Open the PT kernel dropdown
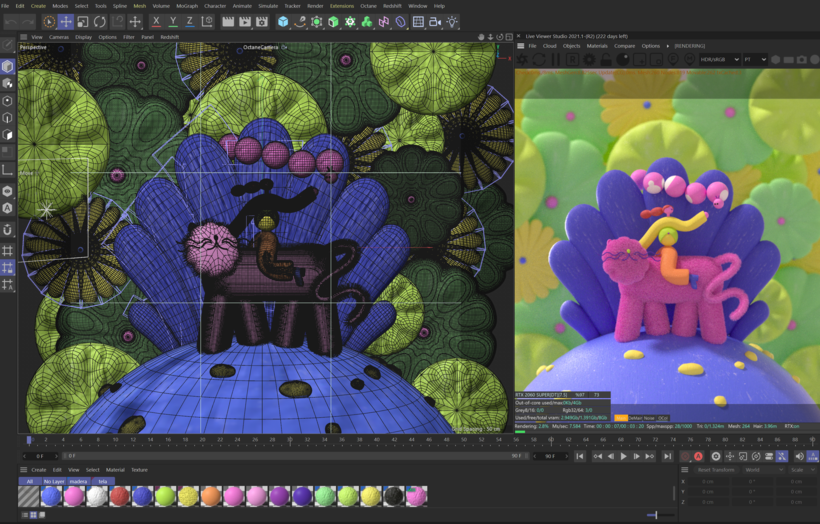Screen dimensions: 820x524 pos(755,60)
